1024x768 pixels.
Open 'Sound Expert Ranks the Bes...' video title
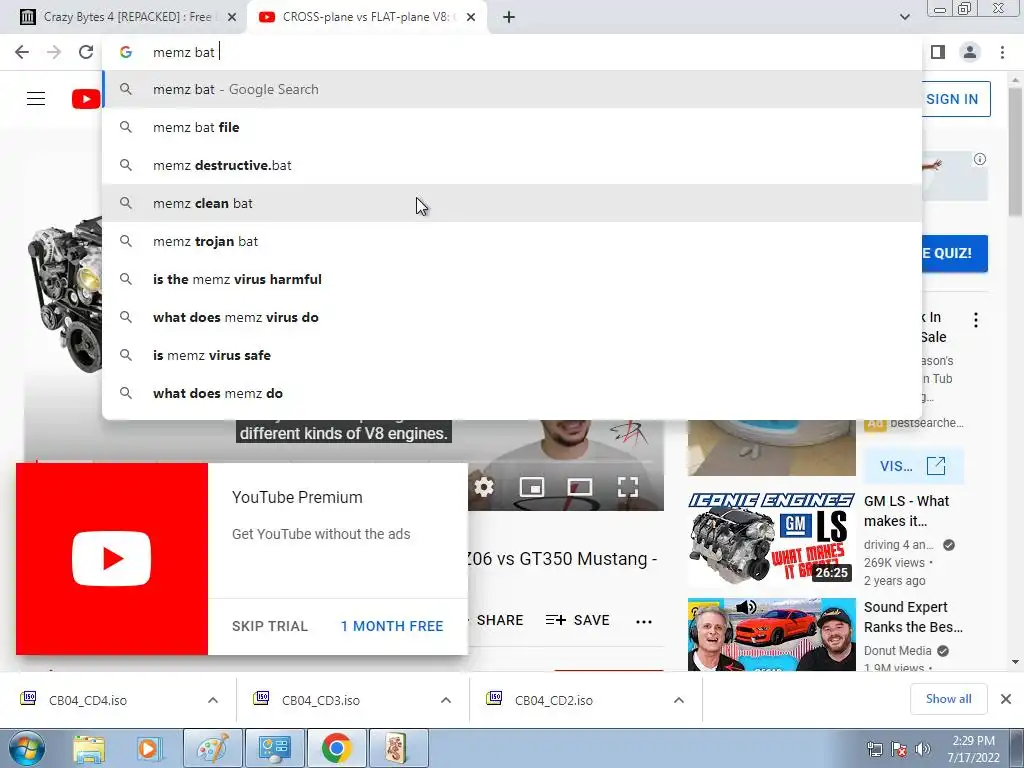(x=913, y=616)
